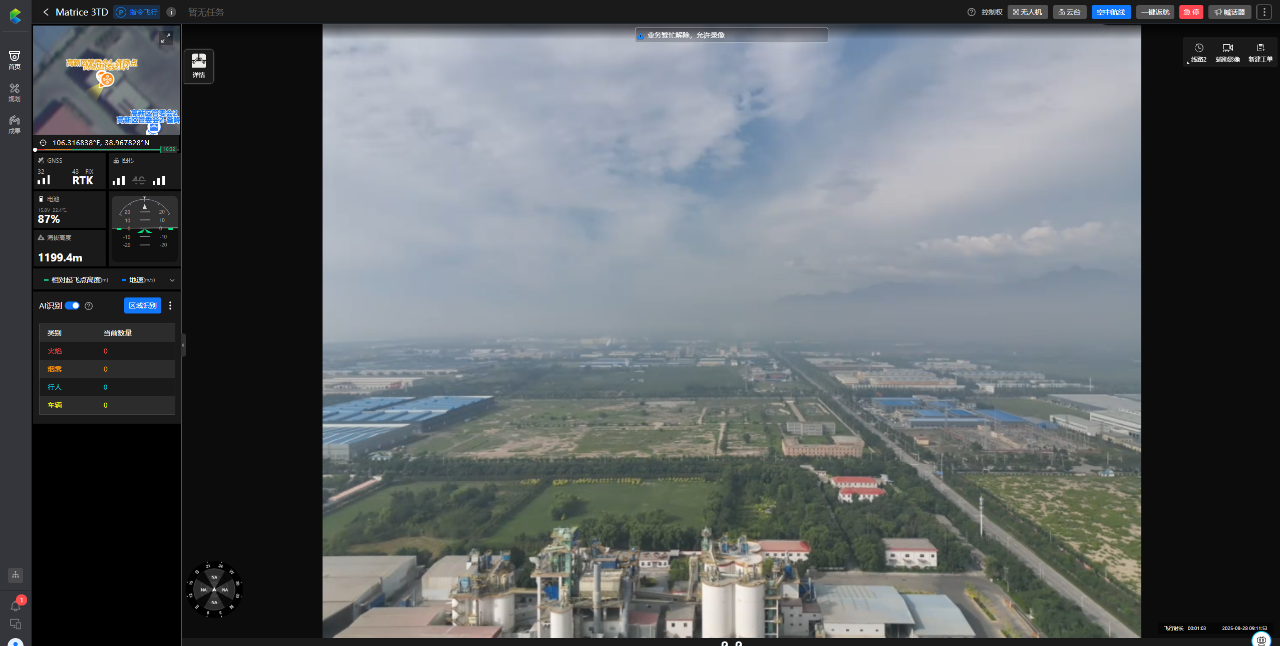1280x646 pixels.
Task: Switch to 空中航线 aerial route mode
Action: (1110, 11)
